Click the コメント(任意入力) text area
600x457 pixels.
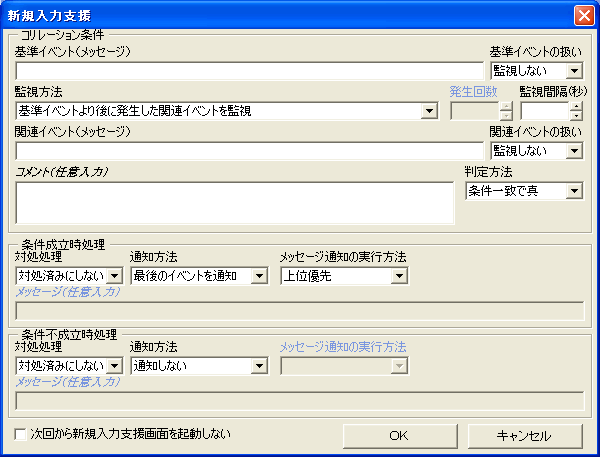coord(235,203)
